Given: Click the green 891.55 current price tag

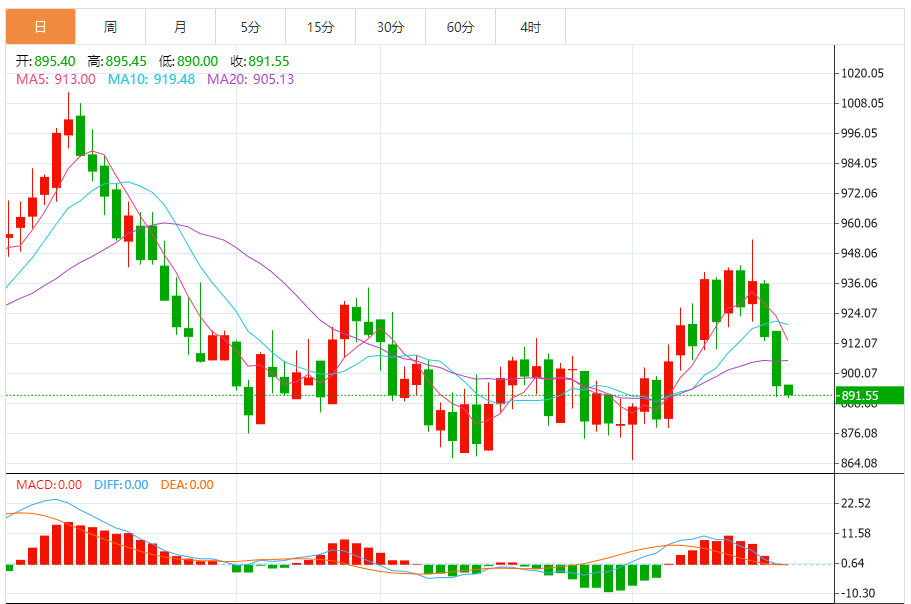Looking at the screenshot, I should point(870,396).
